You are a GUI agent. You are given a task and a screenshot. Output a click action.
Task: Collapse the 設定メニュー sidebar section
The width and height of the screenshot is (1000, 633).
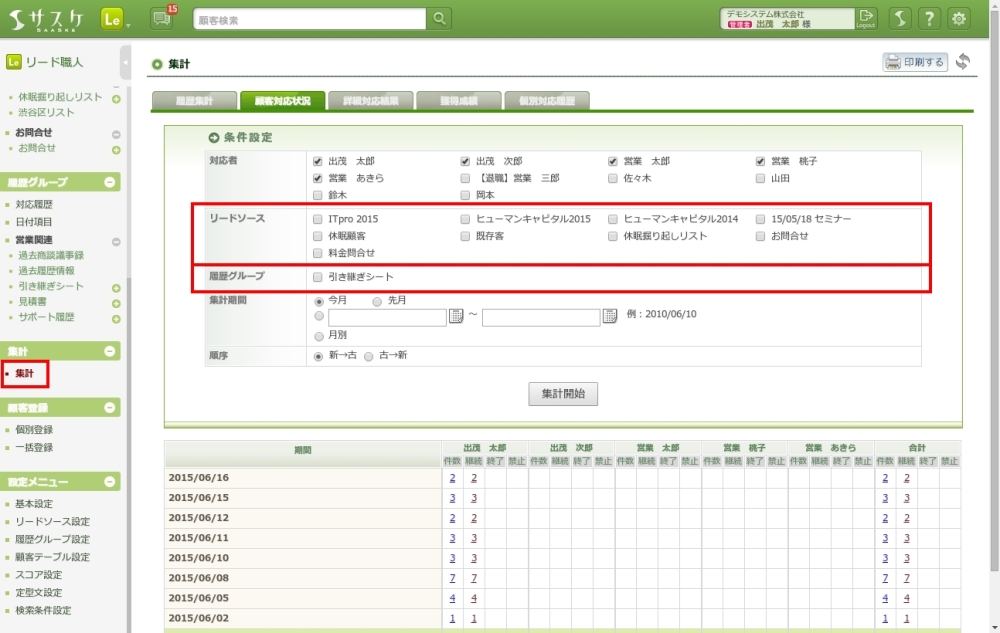click(x=111, y=481)
